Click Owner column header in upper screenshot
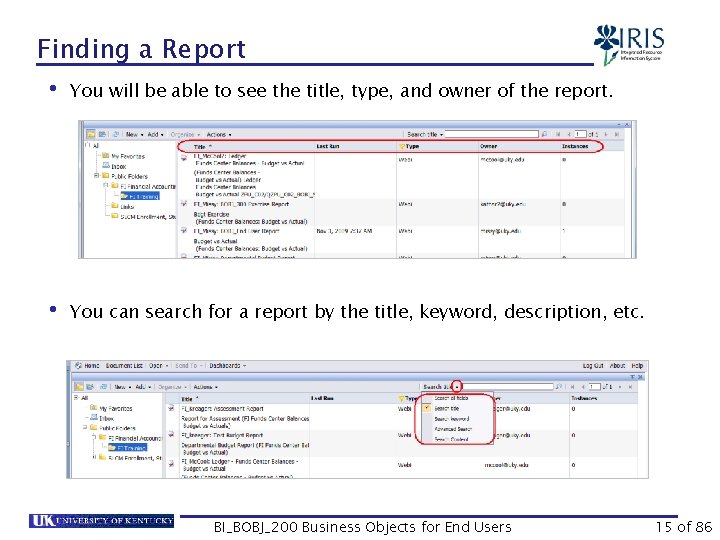Screen dimensions: 720x540 489,146
